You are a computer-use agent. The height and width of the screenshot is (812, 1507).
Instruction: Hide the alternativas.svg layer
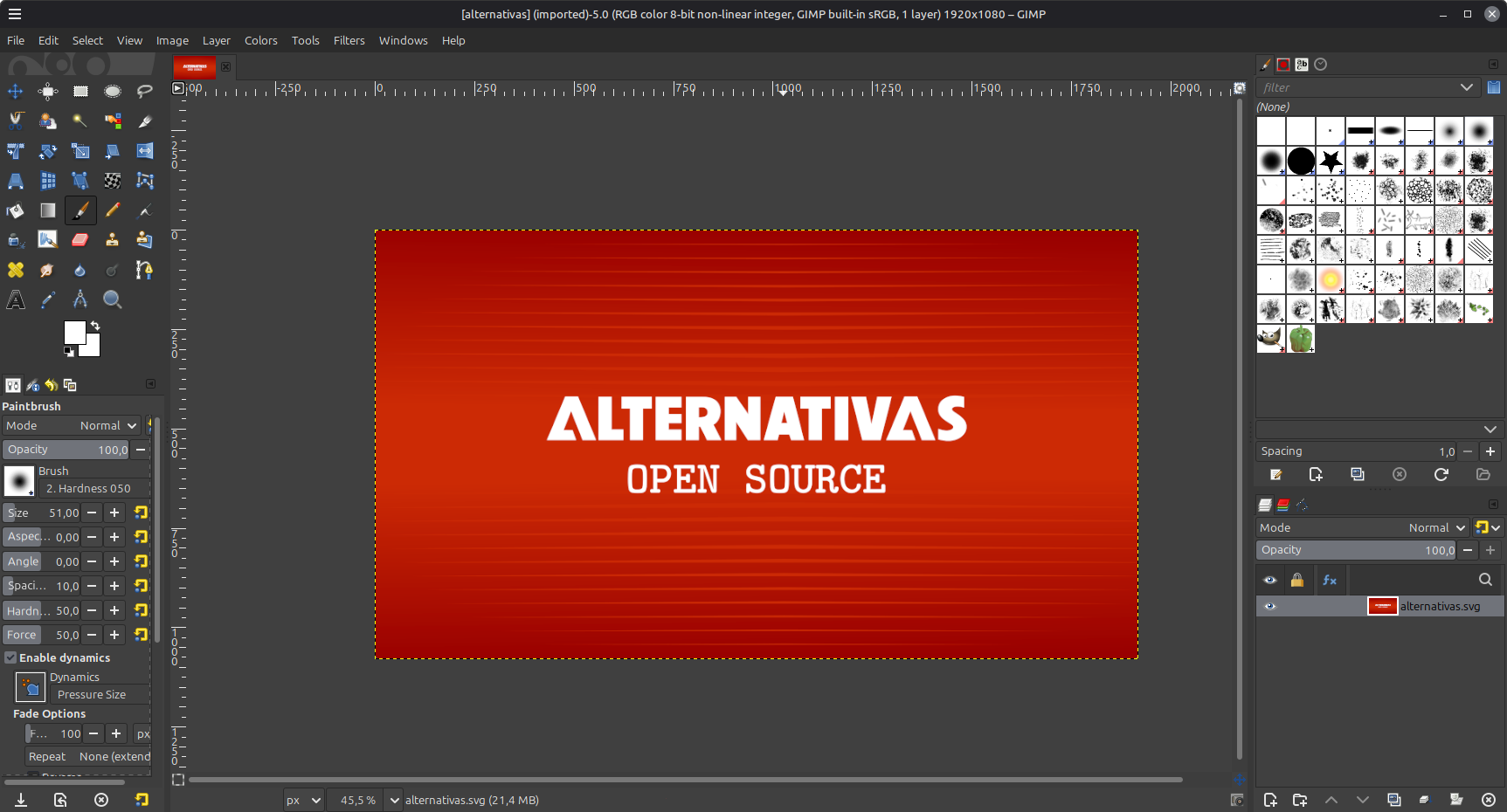click(x=1270, y=607)
